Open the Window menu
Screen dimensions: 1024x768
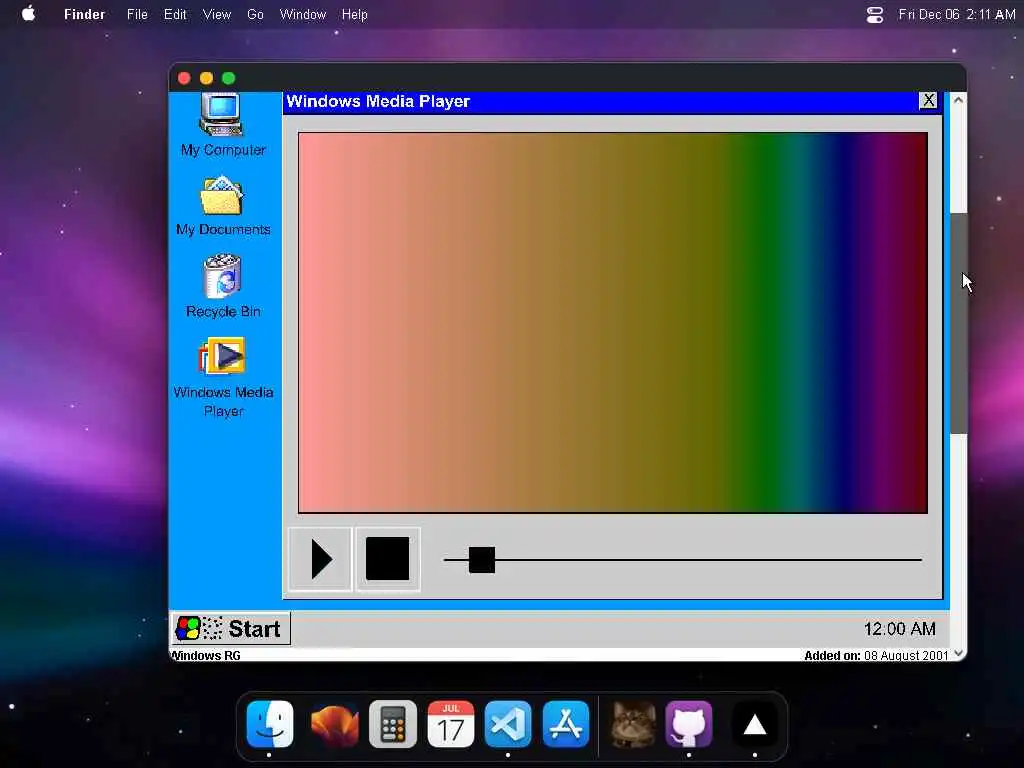303,14
